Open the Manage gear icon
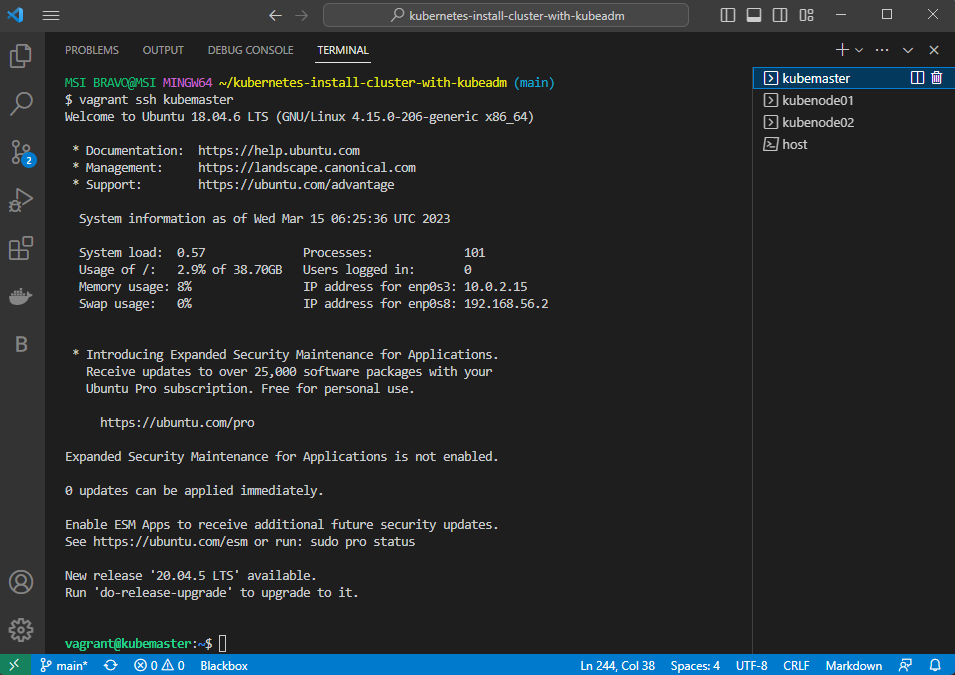 (x=21, y=630)
